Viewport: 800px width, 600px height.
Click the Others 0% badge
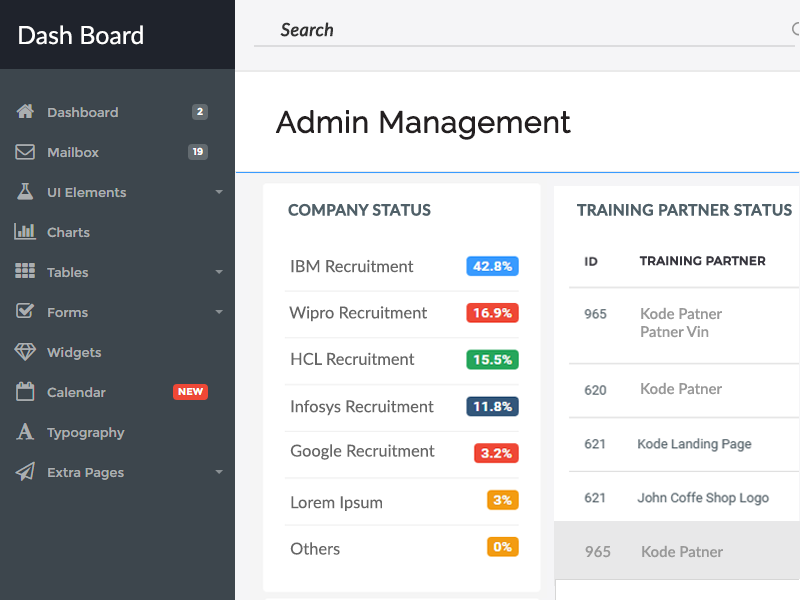(503, 547)
